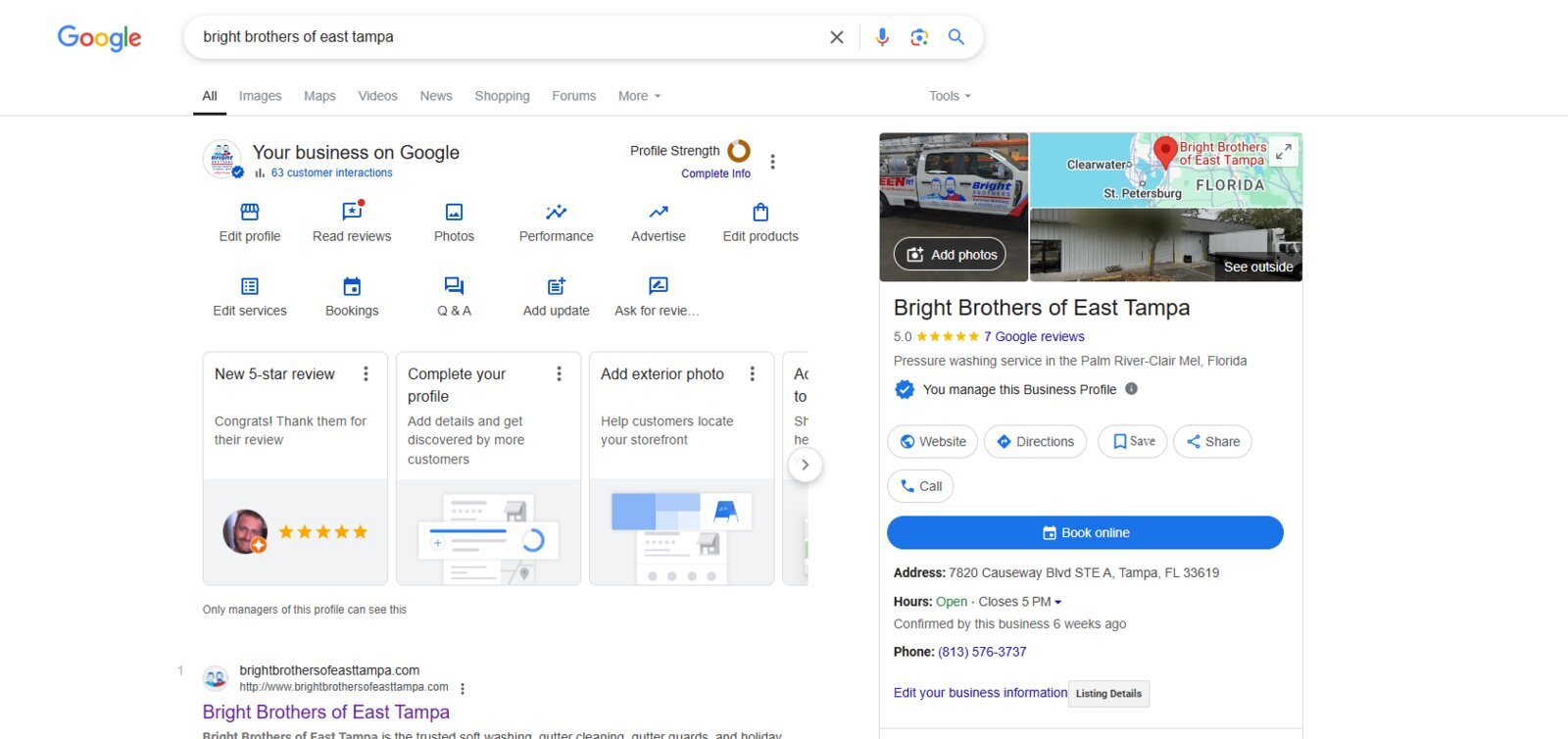Open the Tools dropdown

pos(950,96)
